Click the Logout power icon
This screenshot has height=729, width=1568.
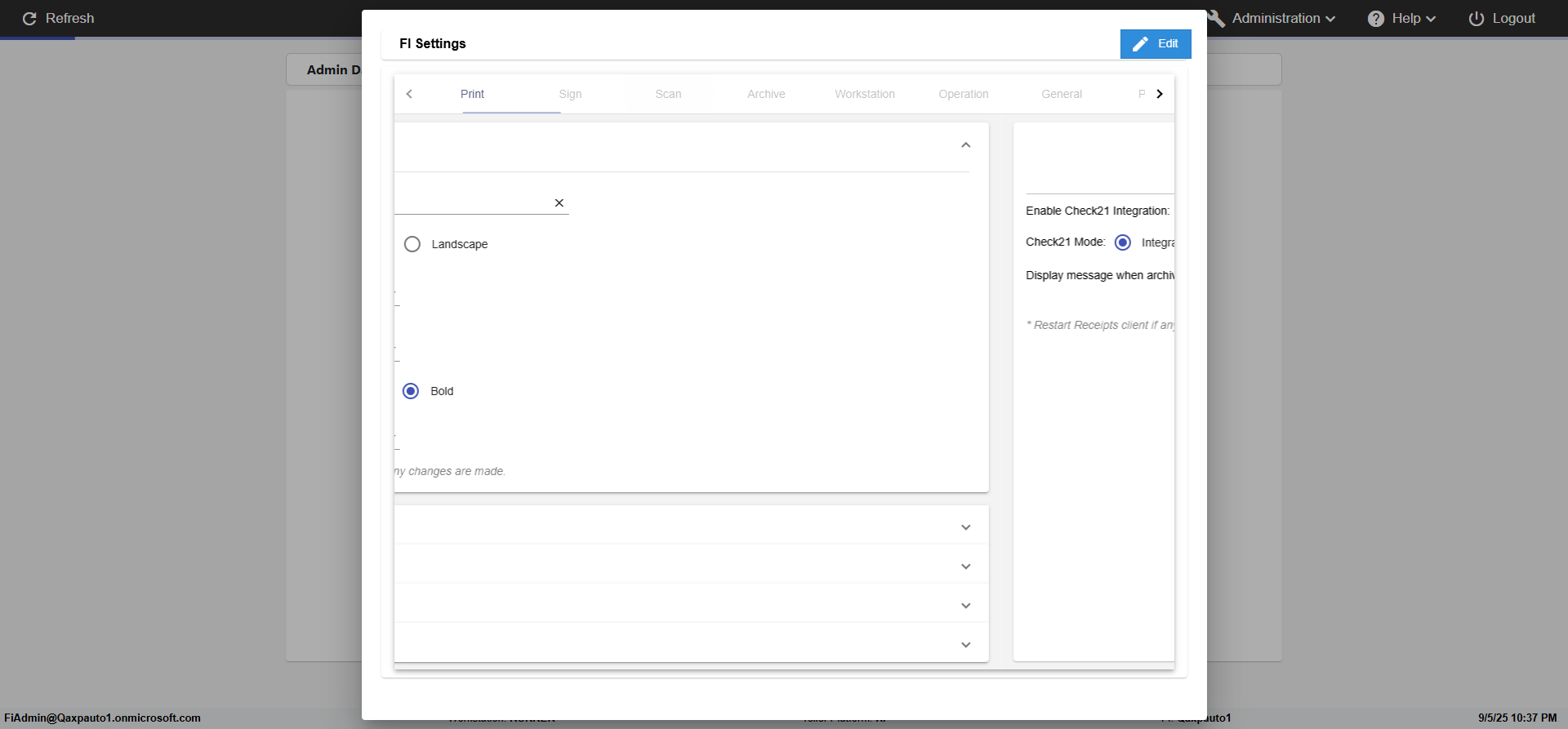[1477, 19]
